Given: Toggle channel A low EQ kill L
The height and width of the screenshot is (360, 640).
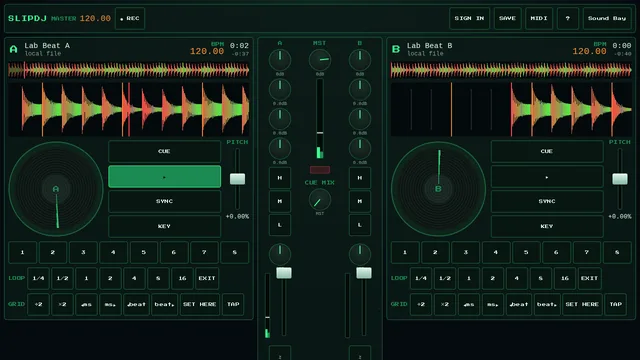Looking at the screenshot, I should pos(280,225).
